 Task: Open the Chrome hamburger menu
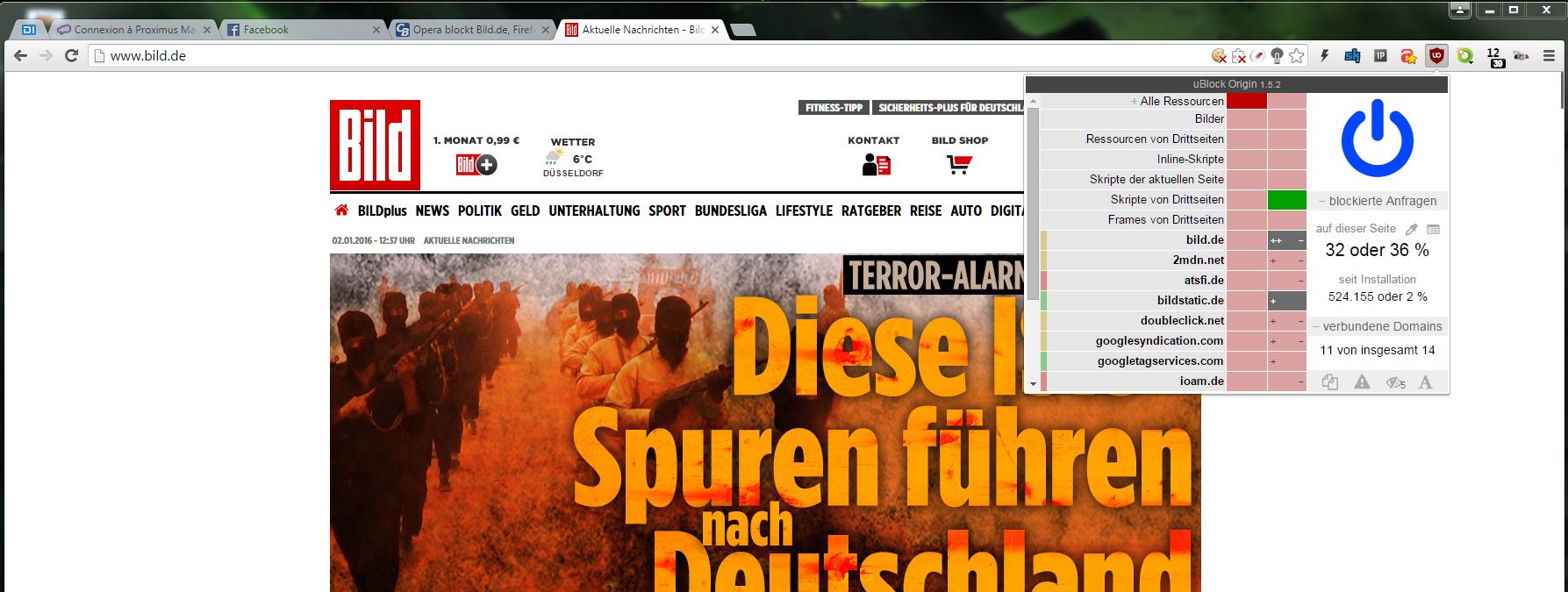1549,56
